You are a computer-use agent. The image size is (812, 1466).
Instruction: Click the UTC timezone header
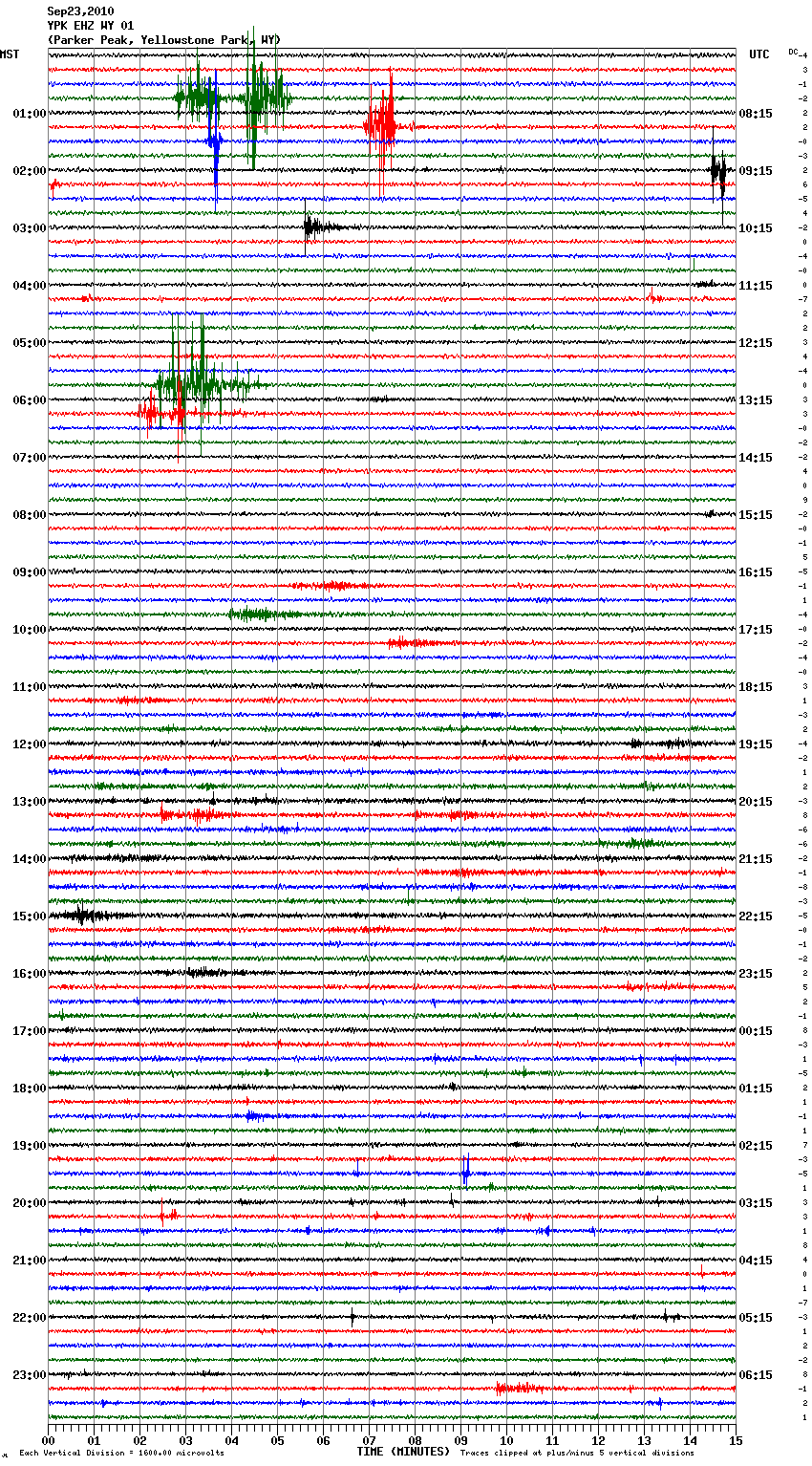[x=759, y=54]
